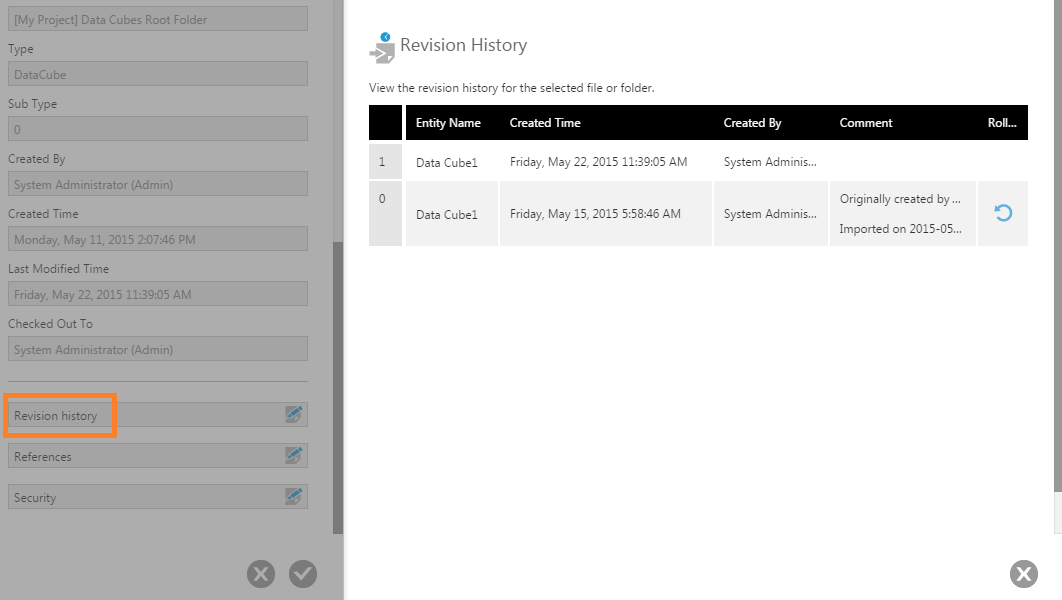Sort by Entity Name column header

coord(448,123)
